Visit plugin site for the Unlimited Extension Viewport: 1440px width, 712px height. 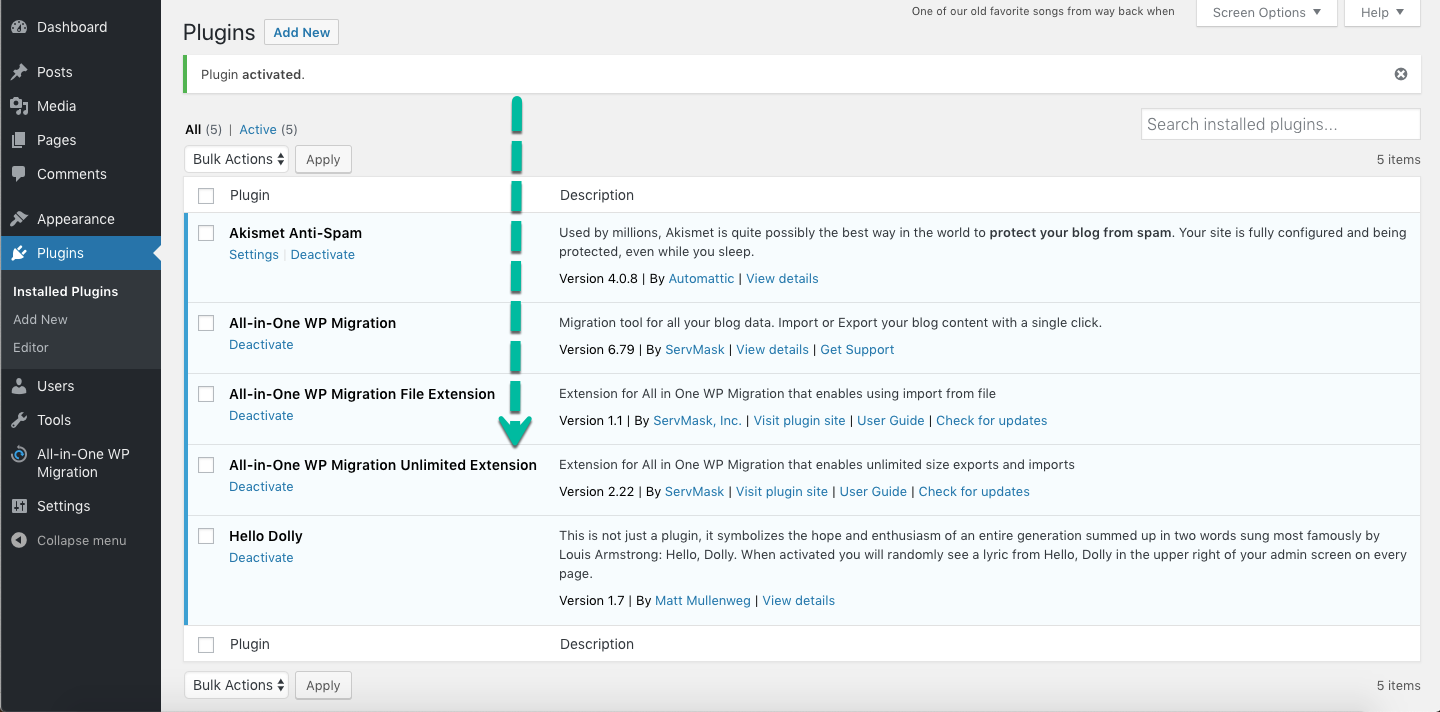782,491
